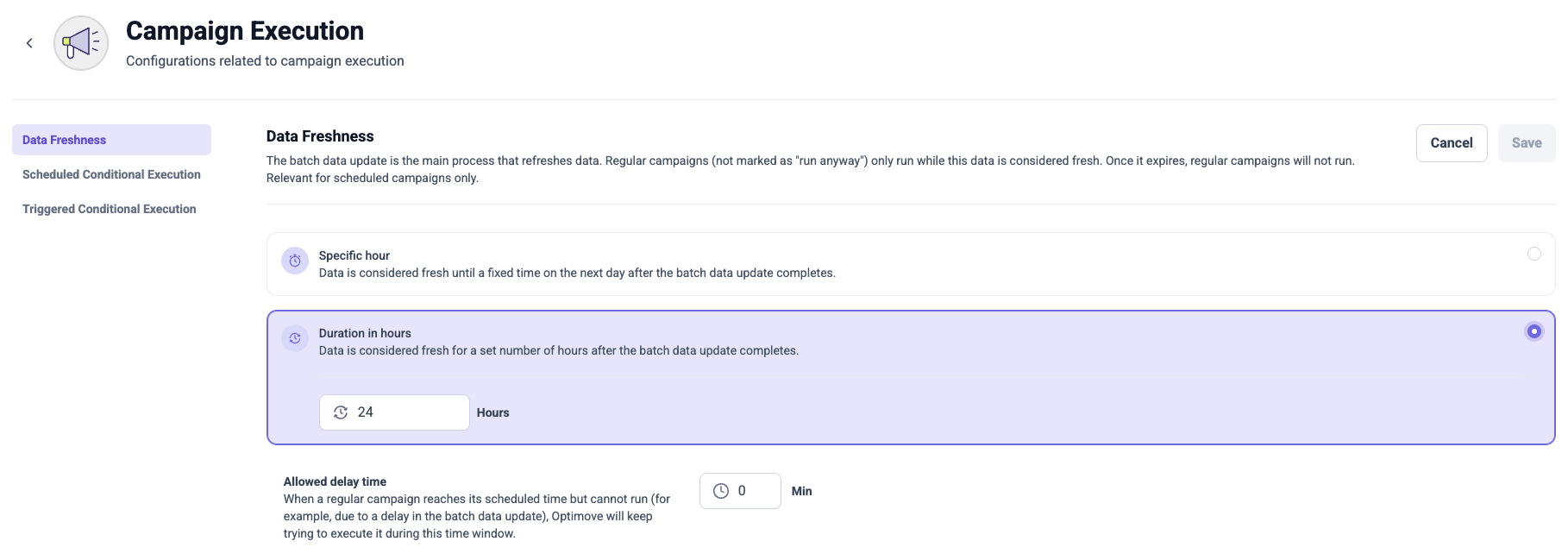1568x560 pixels.
Task: Select the Duration in hours radio button
Action: click(x=1534, y=331)
